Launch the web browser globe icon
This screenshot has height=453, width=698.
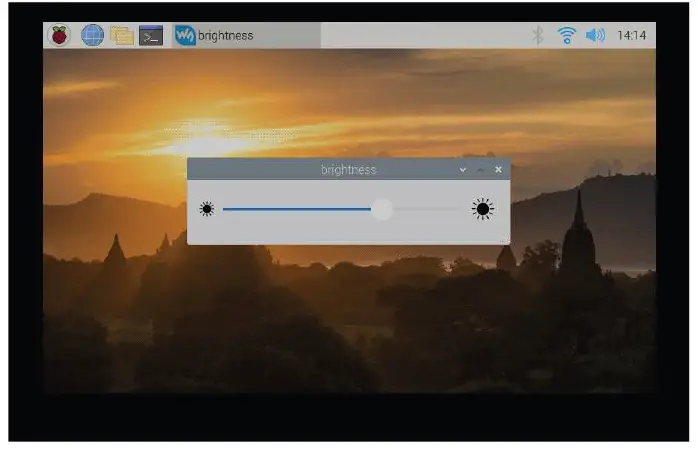tap(92, 36)
